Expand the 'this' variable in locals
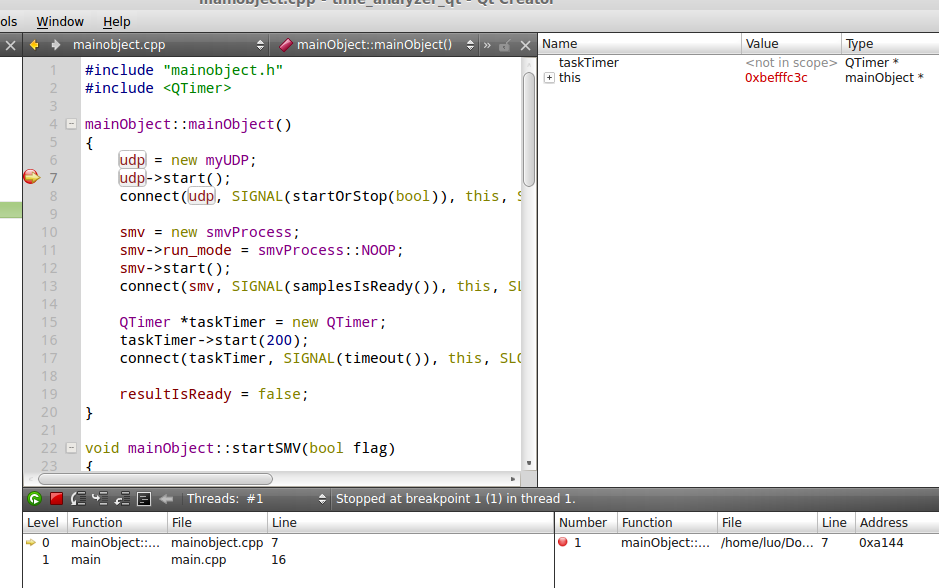 pyautogui.click(x=549, y=78)
